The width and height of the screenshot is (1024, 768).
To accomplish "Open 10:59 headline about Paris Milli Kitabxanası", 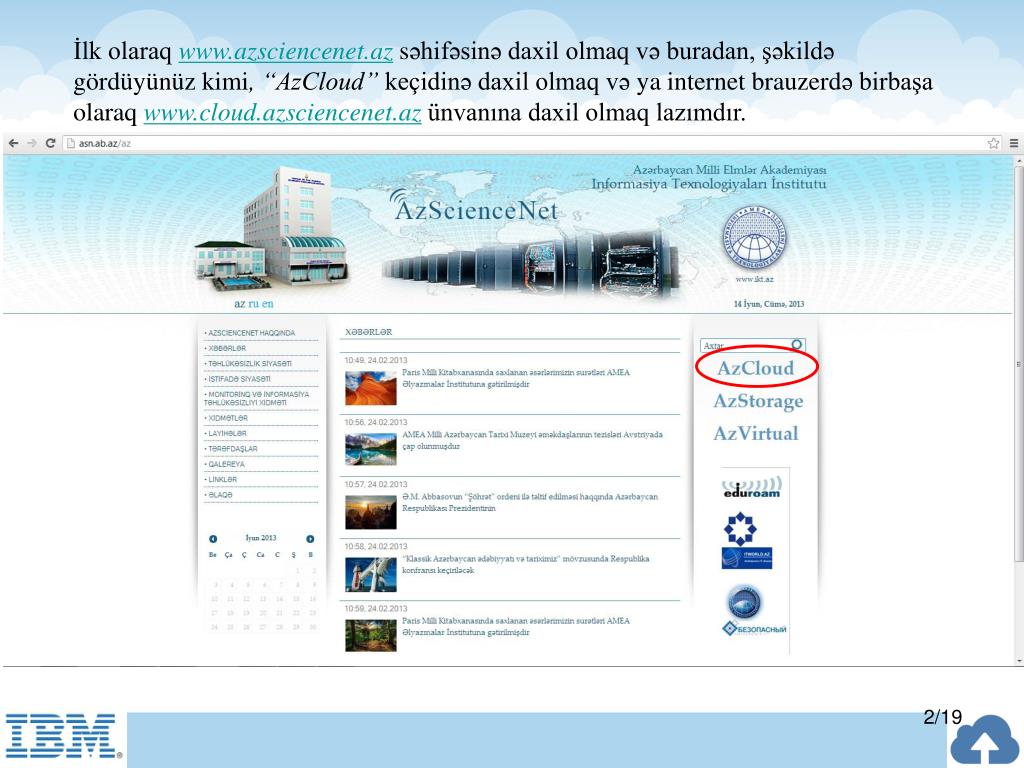I will click(x=516, y=626).
